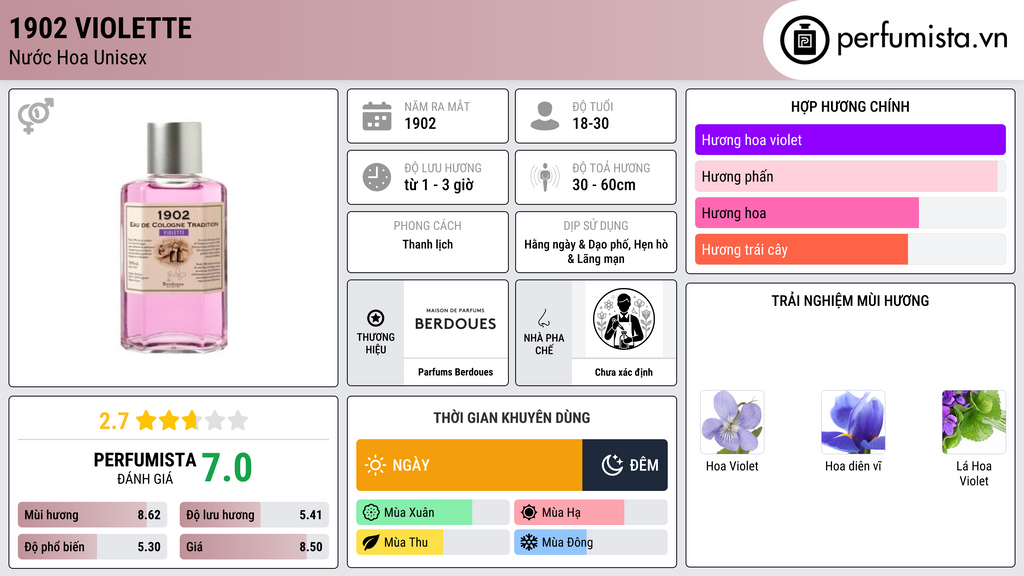Click the Giá 8.50 score bar
This screenshot has height=576, width=1024.
tap(255, 547)
